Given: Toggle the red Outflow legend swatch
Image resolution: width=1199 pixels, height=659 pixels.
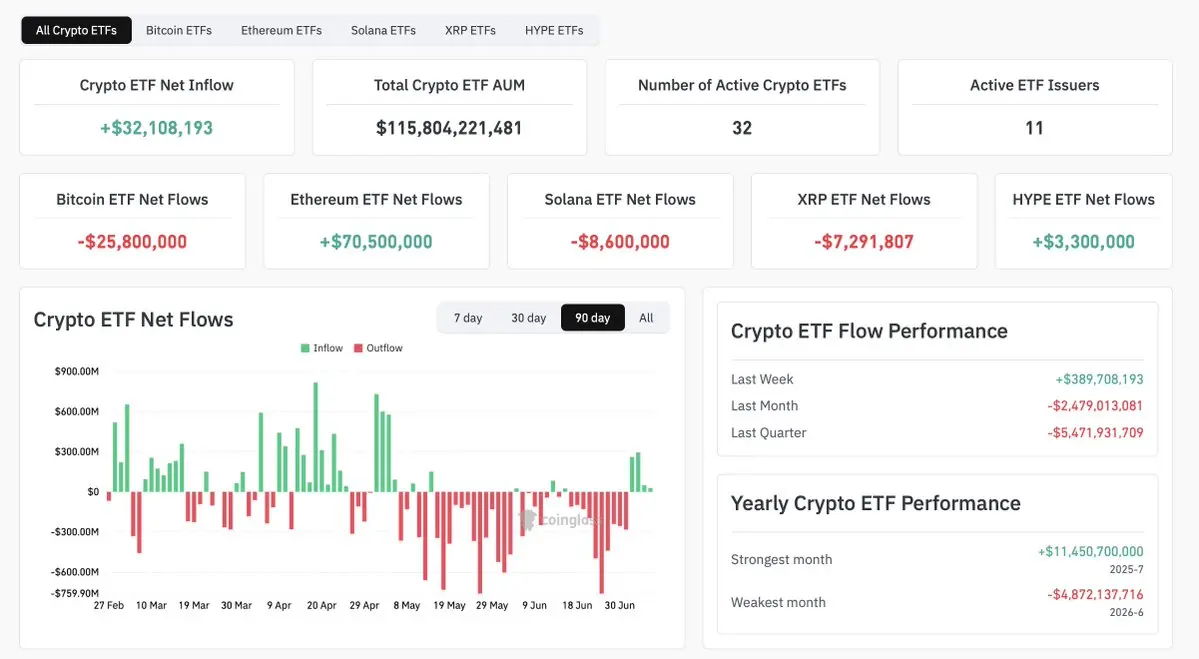Looking at the screenshot, I should [x=358, y=348].
